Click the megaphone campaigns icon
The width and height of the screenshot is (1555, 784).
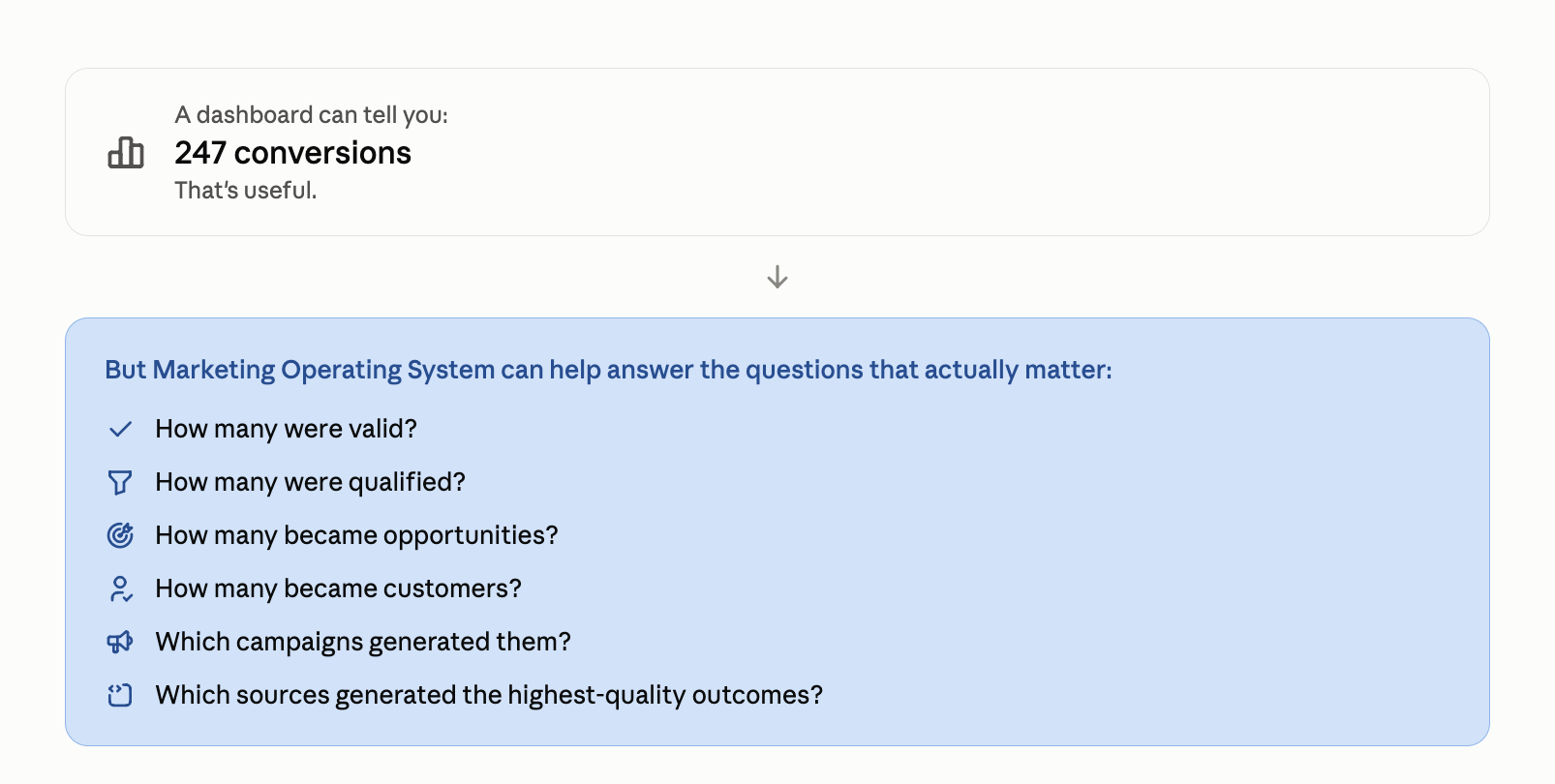click(x=120, y=642)
